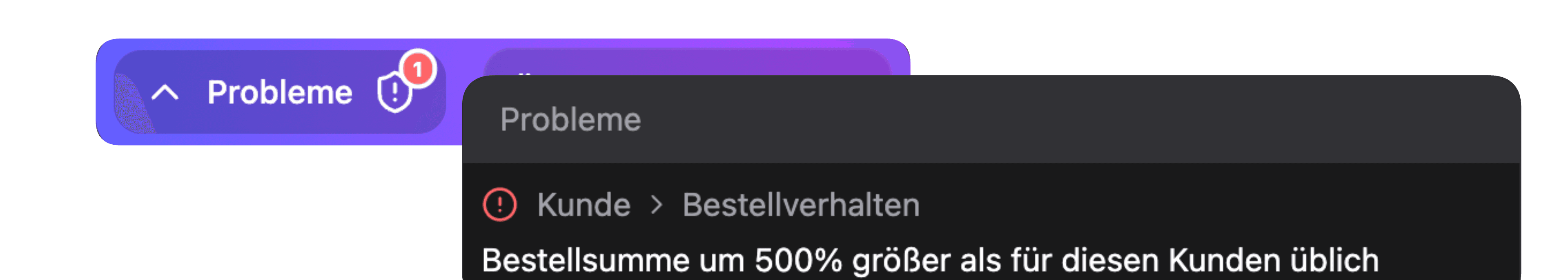1568x280 pixels.
Task: Open the Bestellverhalten breadcrumb entry
Action: coord(801,204)
